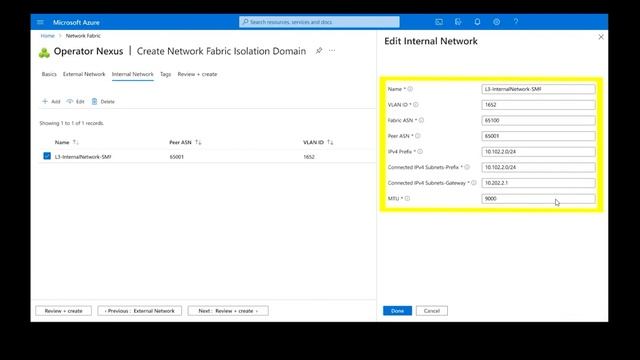Click the Name input field

coord(538,89)
